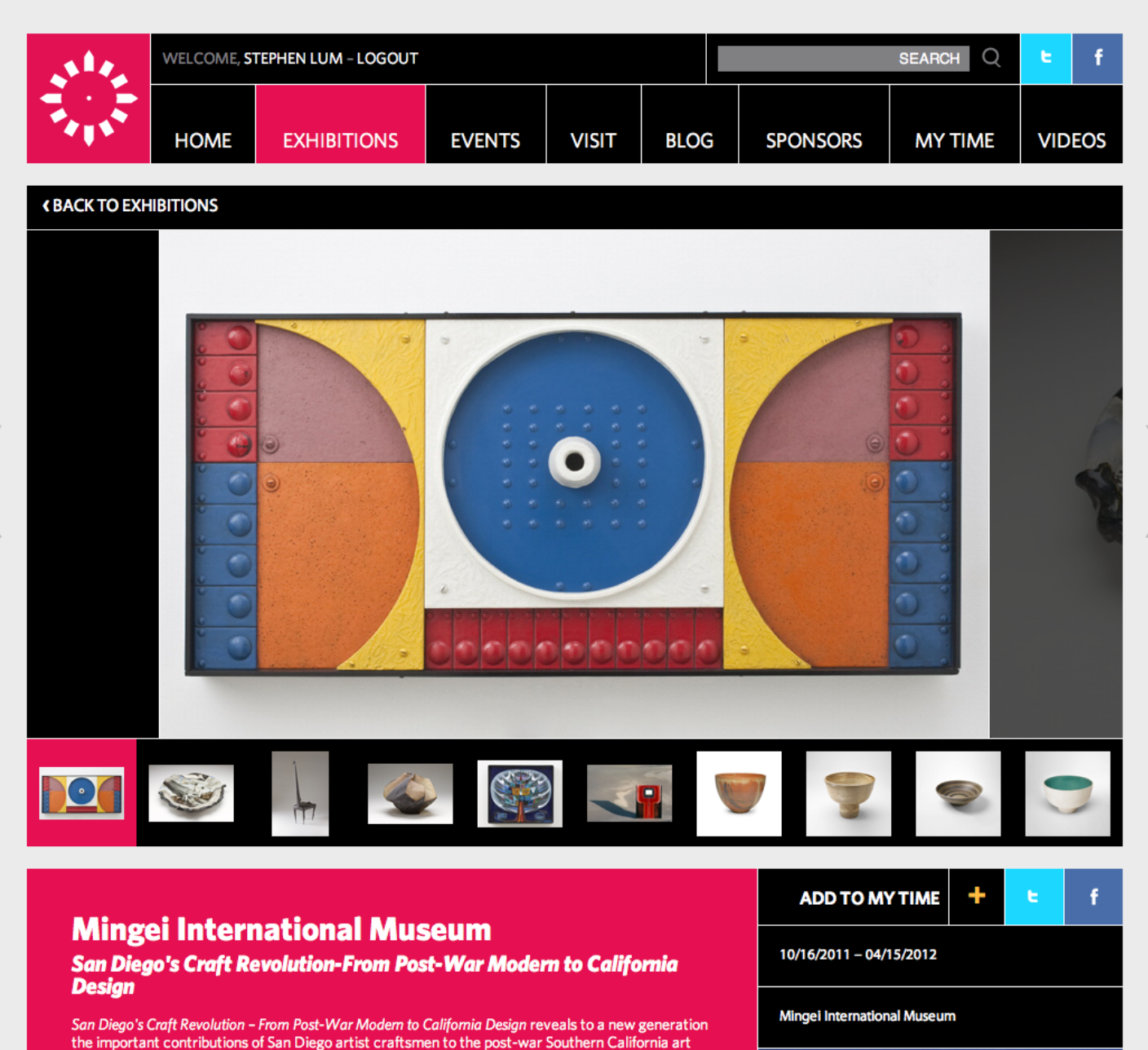Select the footed tan bowl thumbnail
1148x1050 pixels.
[x=849, y=793]
